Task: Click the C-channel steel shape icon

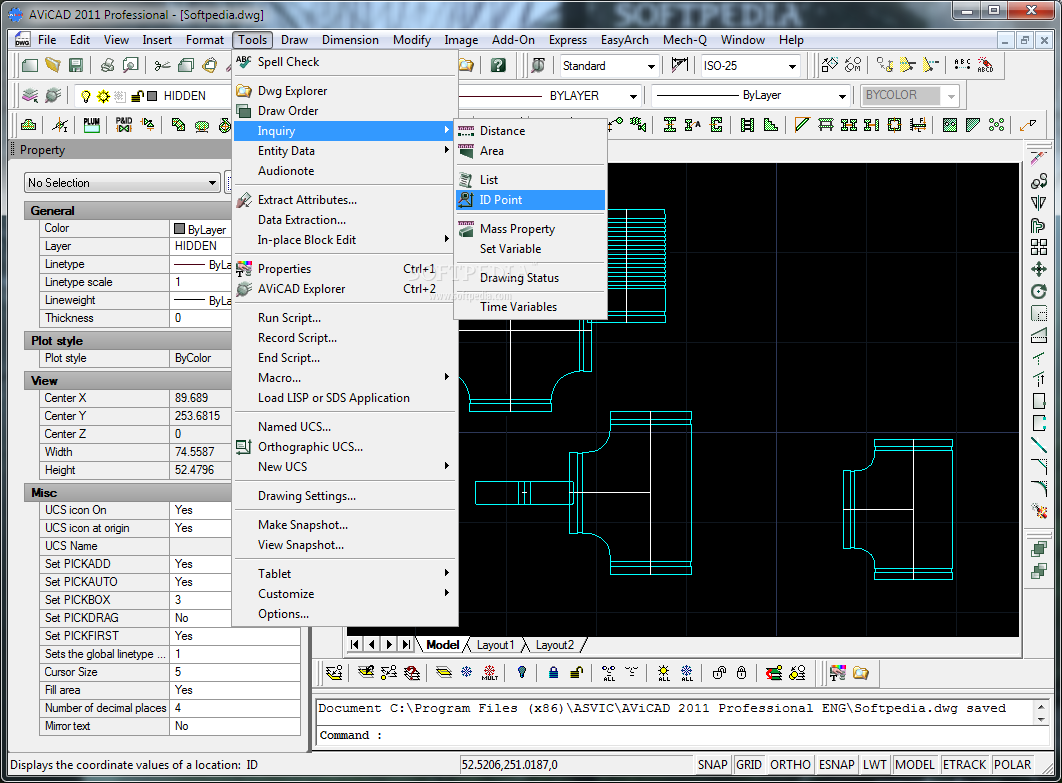Action: click(x=716, y=125)
